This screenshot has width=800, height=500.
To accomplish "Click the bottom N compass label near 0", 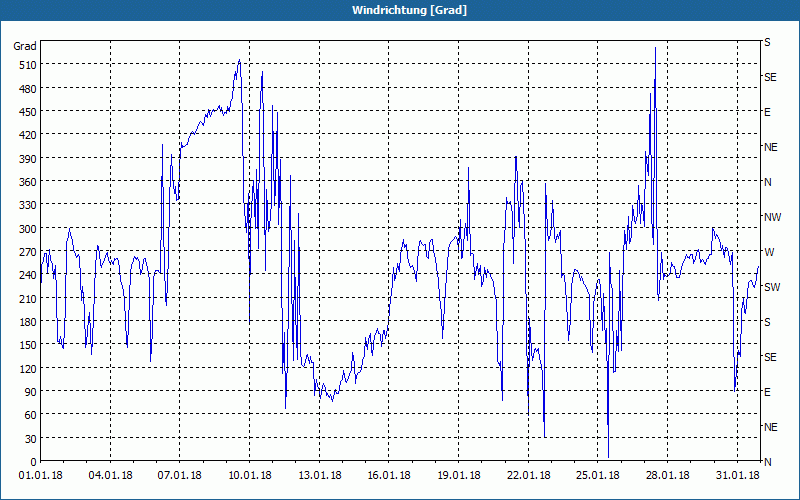I will [767, 462].
